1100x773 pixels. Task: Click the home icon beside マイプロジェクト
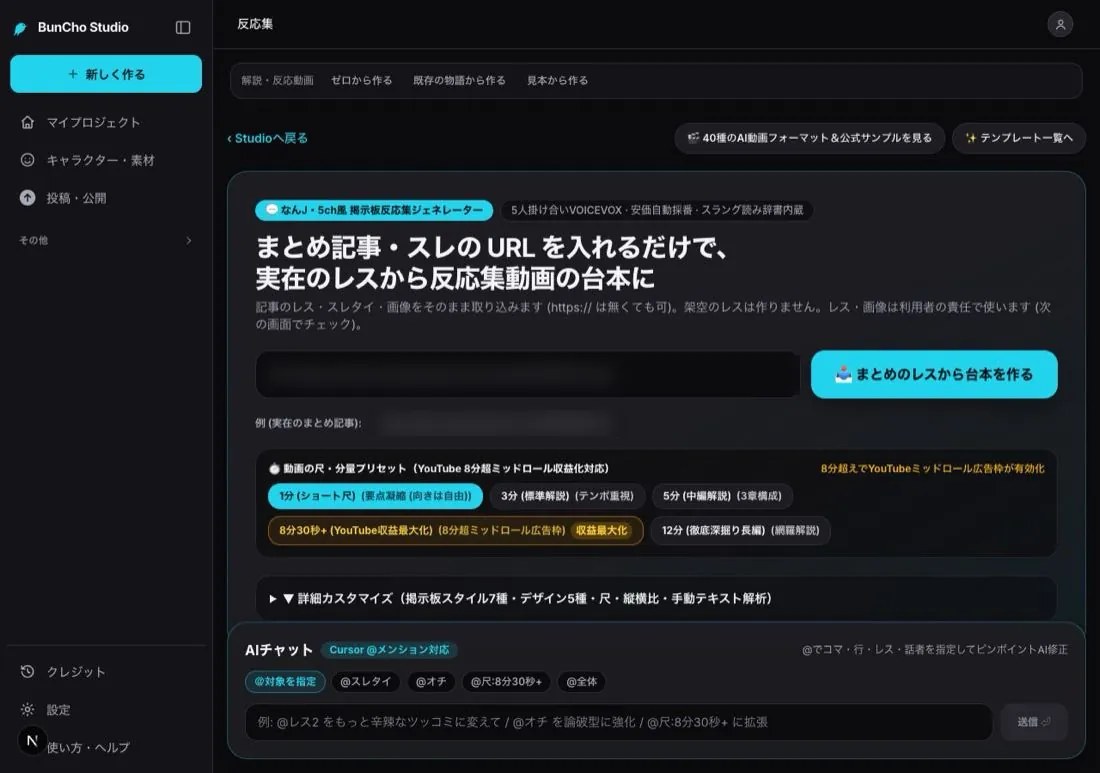coord(27,122)
